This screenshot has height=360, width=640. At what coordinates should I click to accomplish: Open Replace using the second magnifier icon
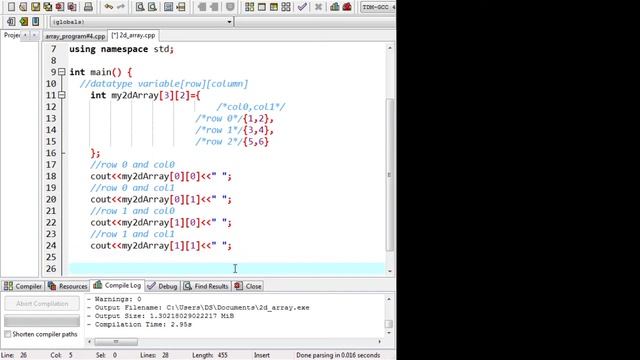tap(152, 7)
